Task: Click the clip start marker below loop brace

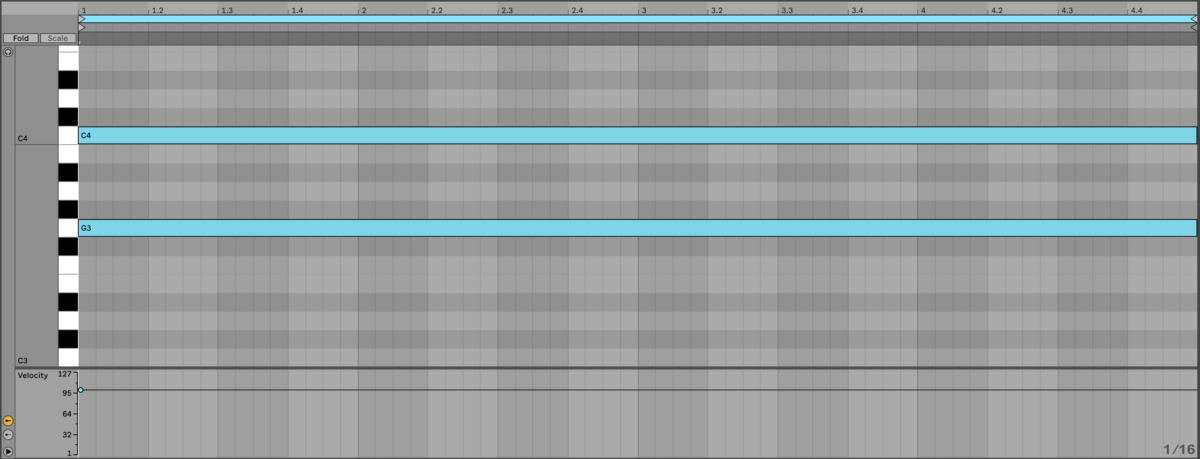Action: [x=82, y=27]
